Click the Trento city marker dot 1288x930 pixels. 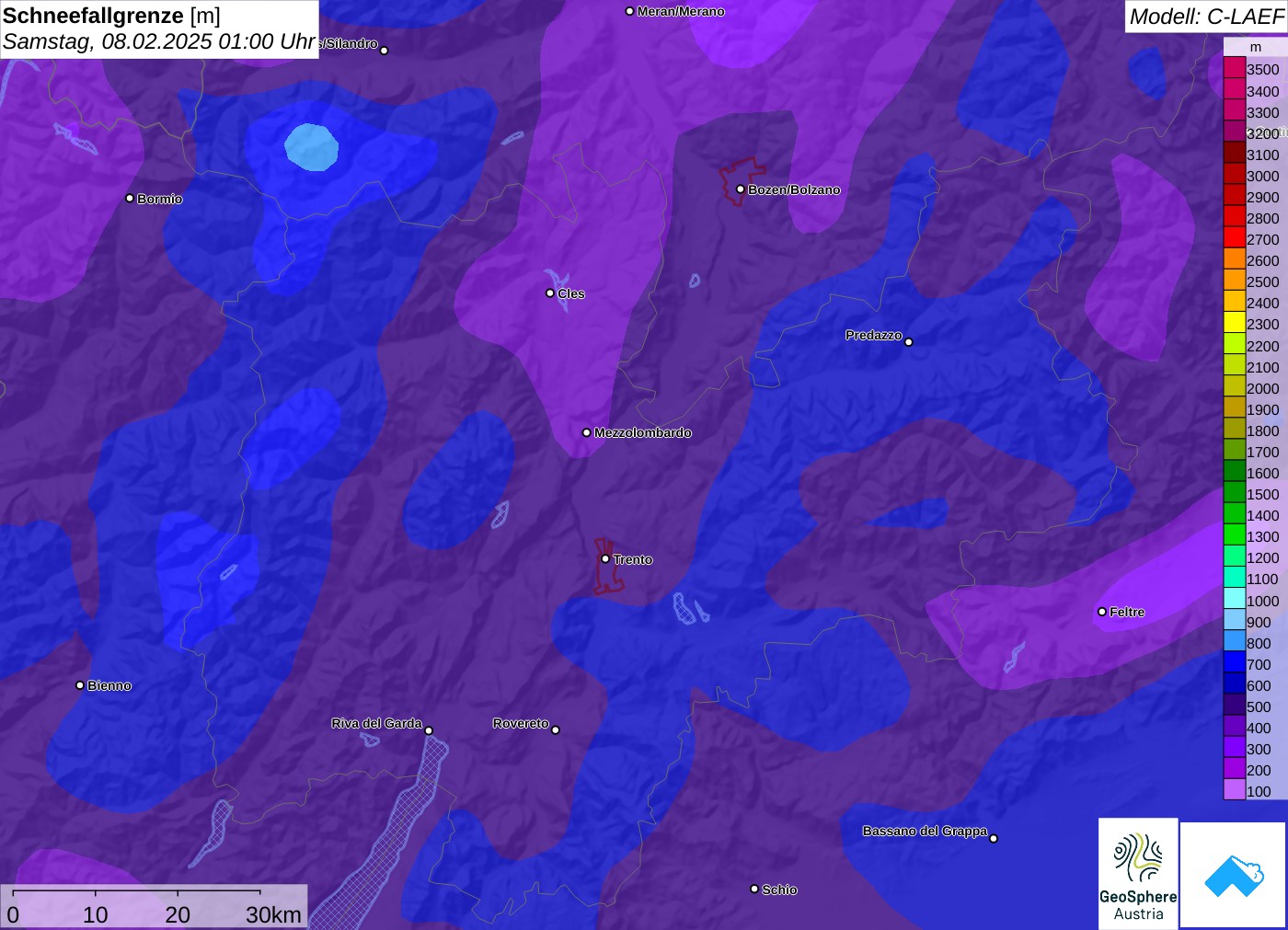605,558
